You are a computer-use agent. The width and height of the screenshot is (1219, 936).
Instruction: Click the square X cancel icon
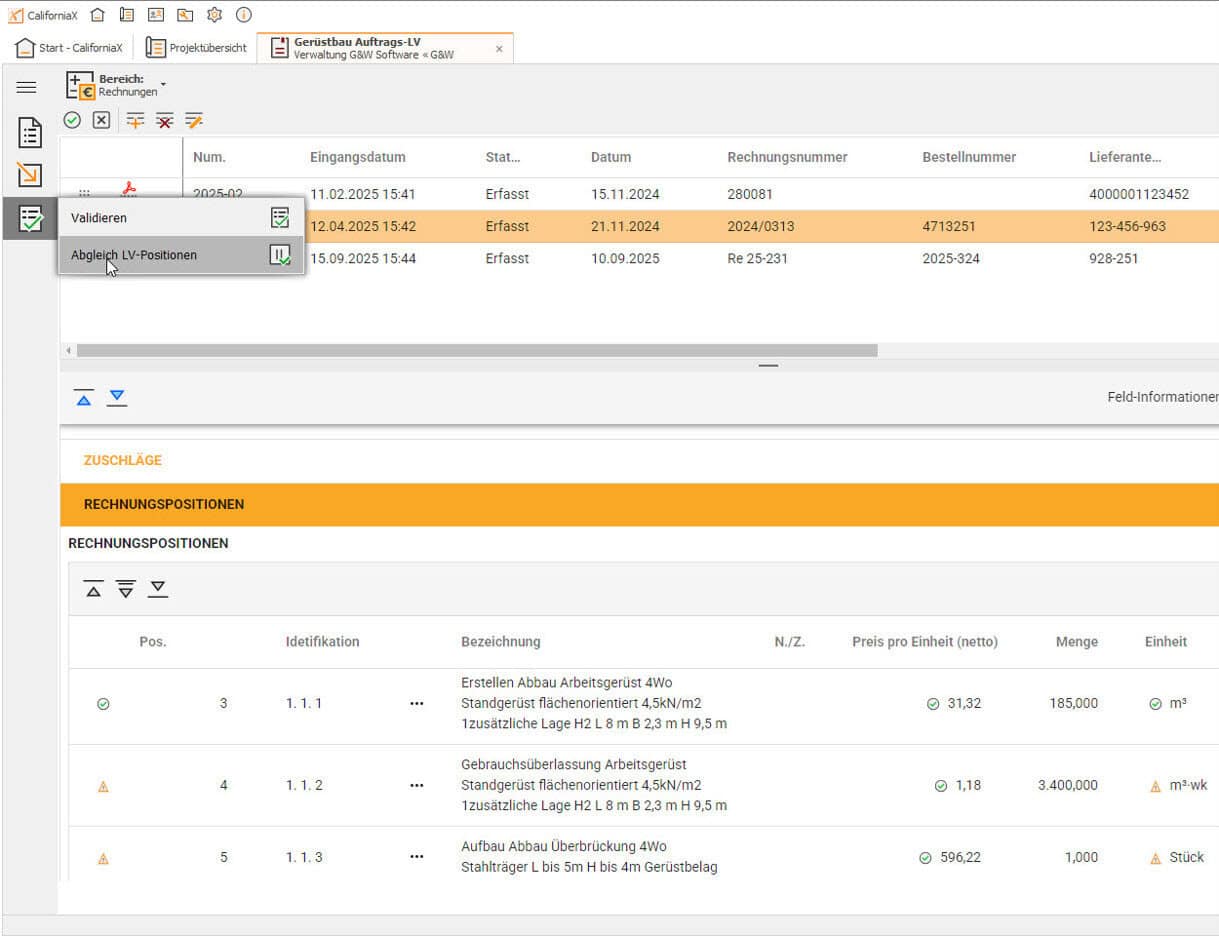(x=101, y=120)
